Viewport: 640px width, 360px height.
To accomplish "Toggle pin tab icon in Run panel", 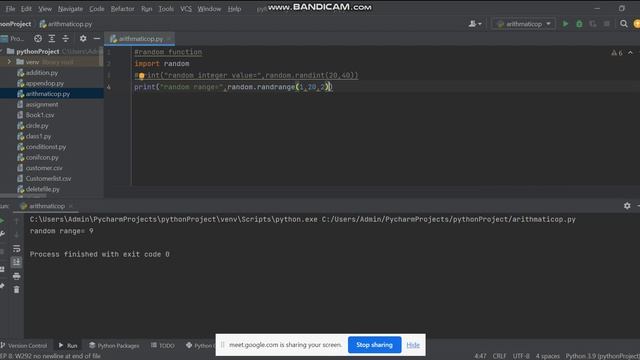I will click(2, 286).
